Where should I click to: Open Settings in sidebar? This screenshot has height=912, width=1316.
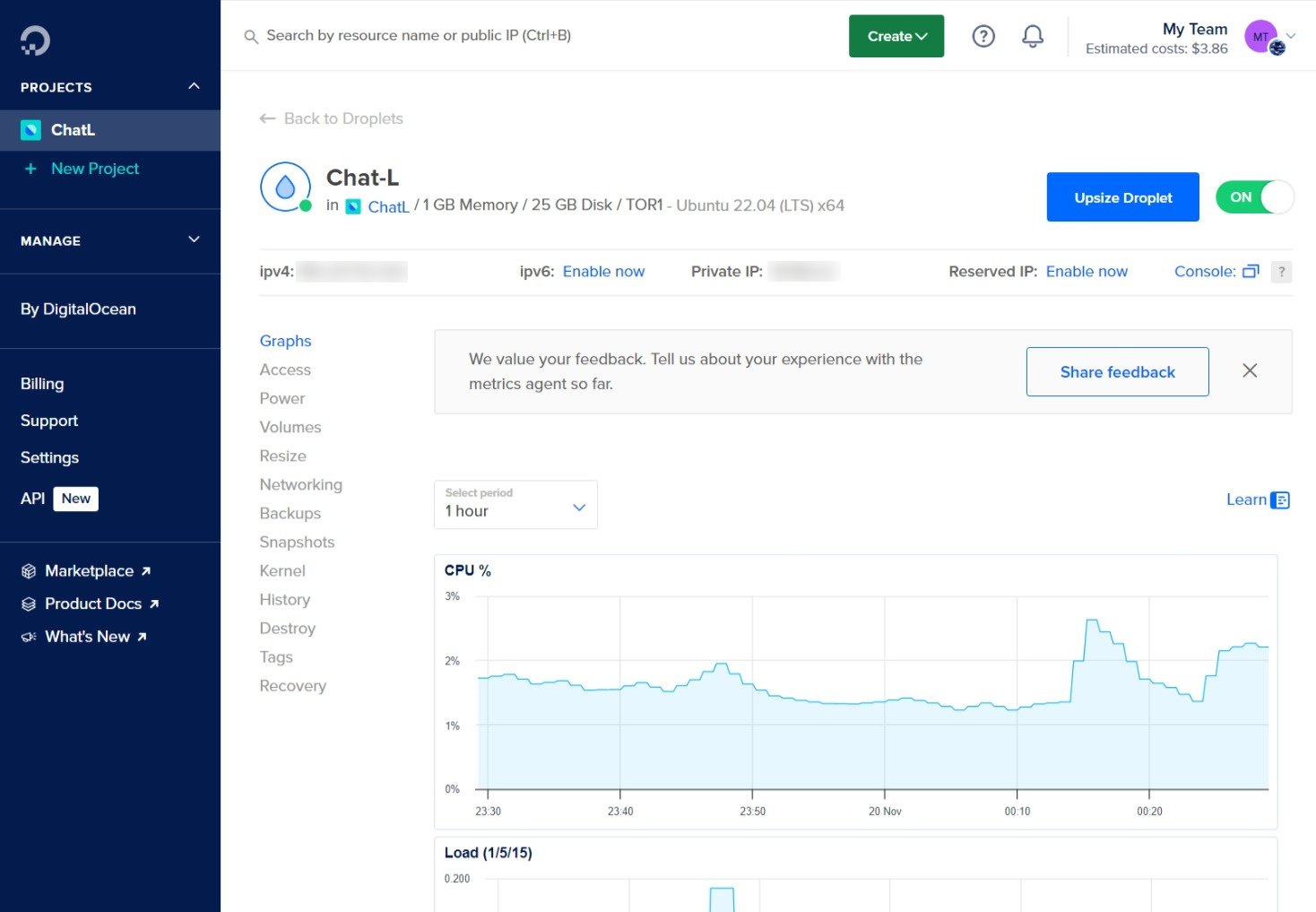[x=49, y=457]
